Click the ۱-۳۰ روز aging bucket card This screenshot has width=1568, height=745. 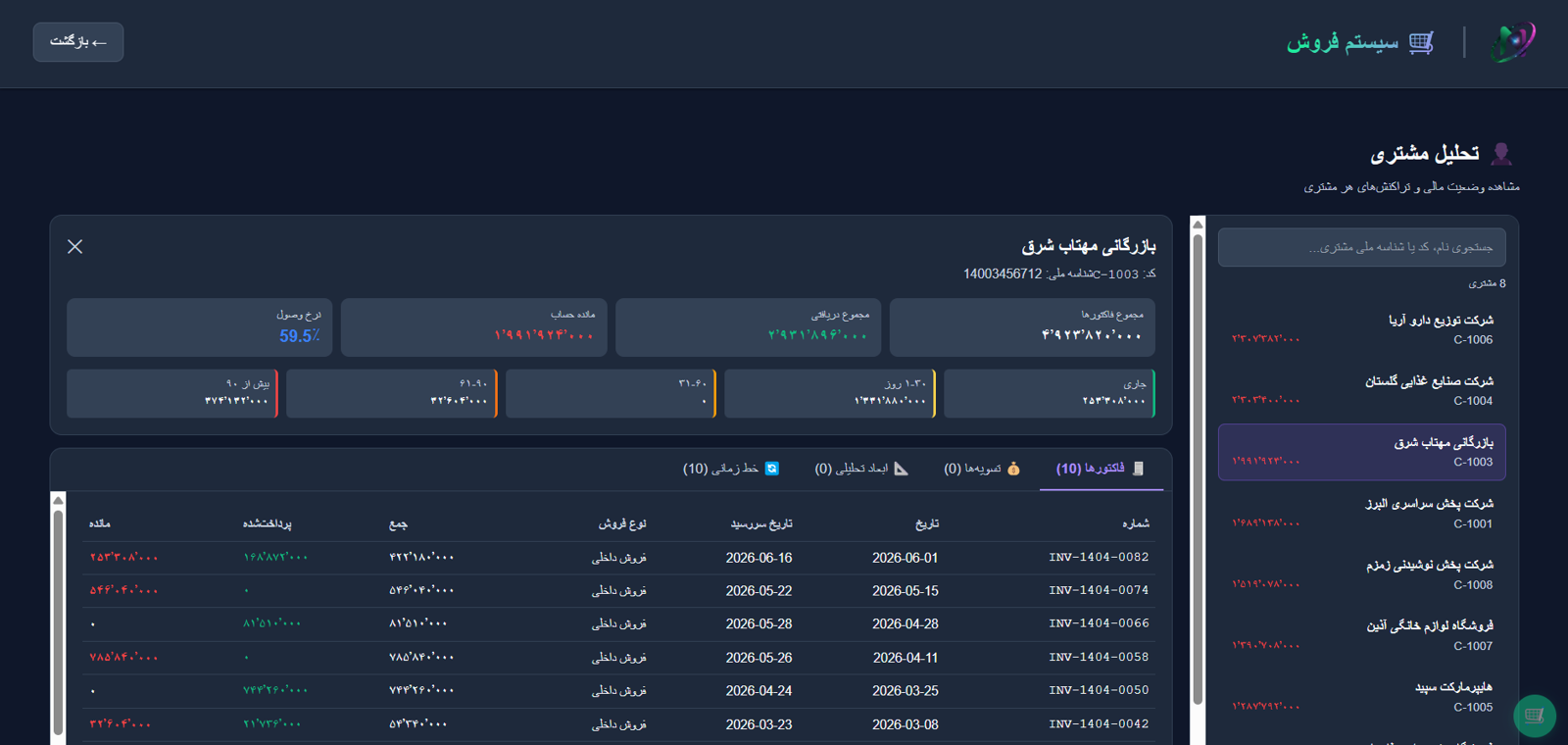(x=830, y=393)
